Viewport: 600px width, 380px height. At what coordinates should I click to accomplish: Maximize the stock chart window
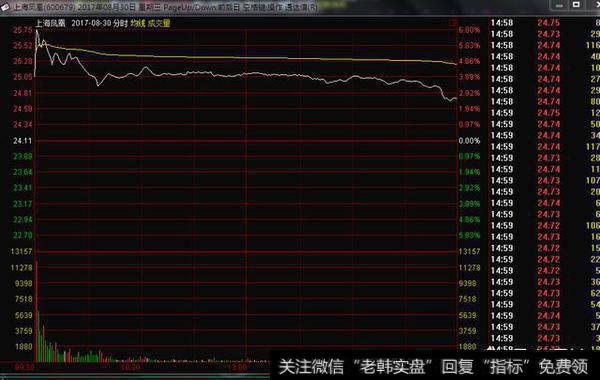tap(576, 5)
